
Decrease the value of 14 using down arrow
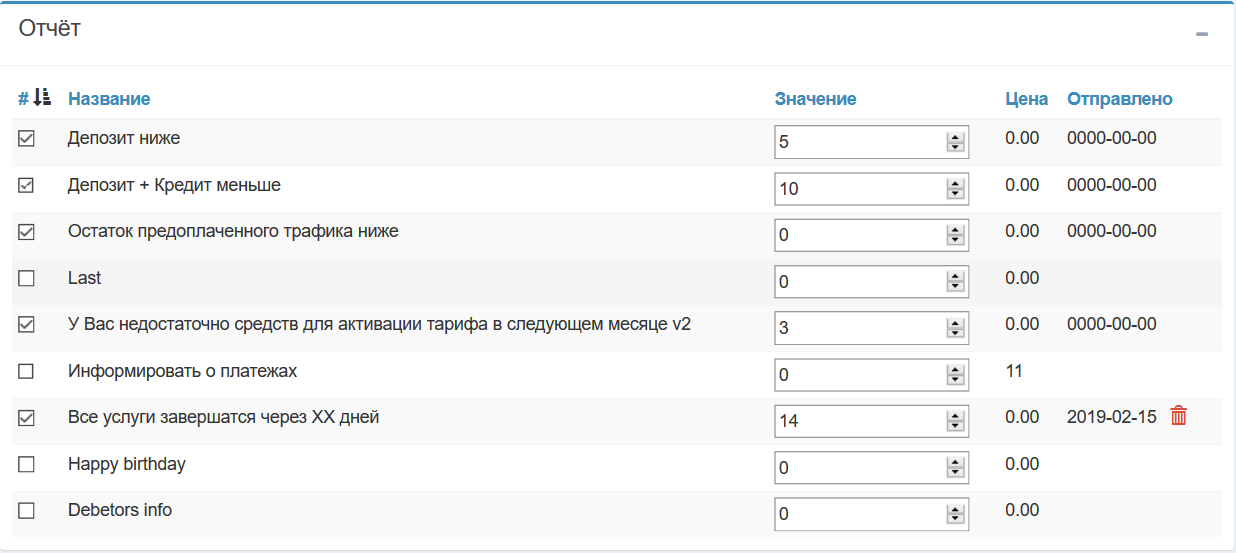point(956,427)
